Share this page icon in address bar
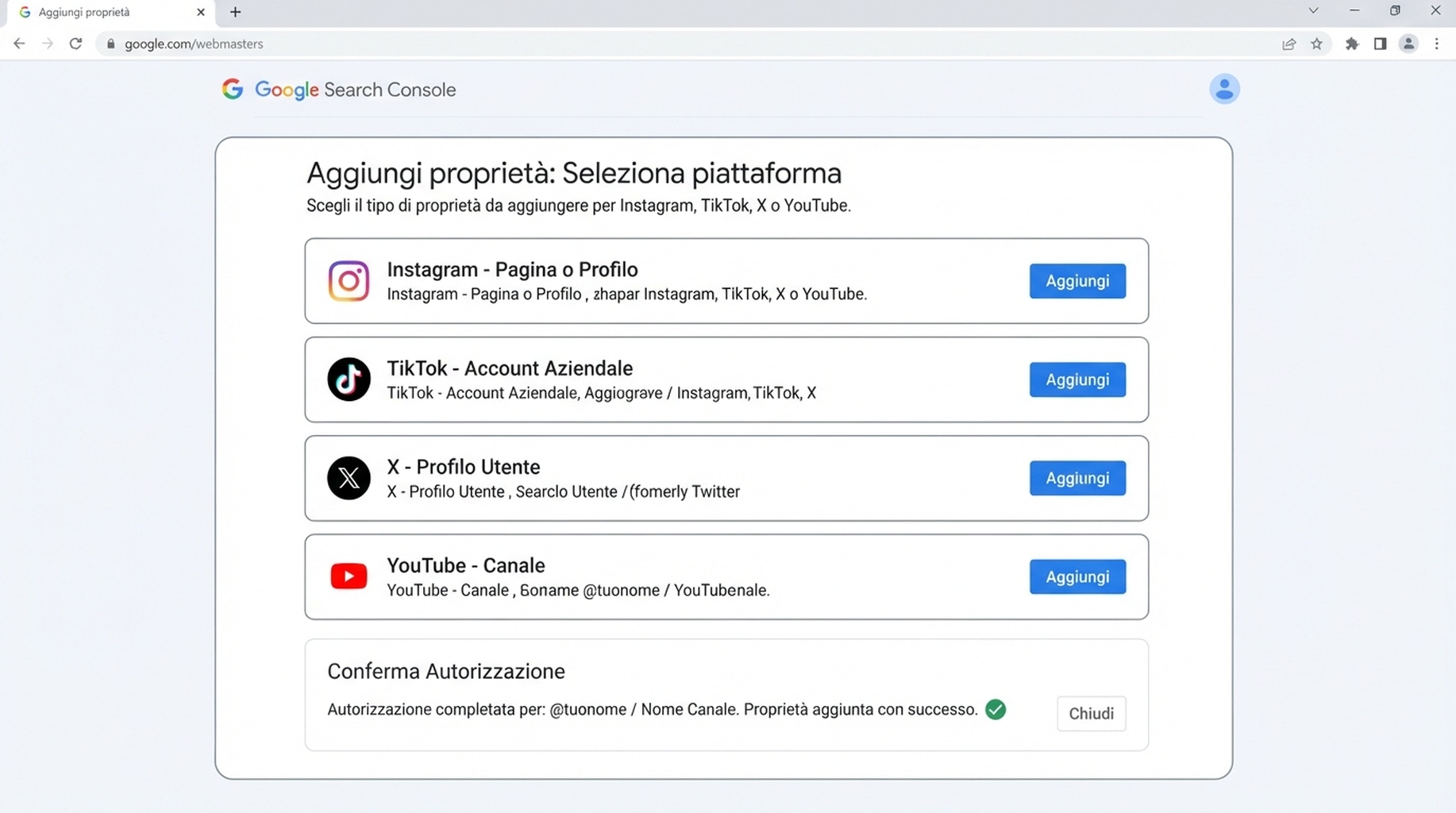 [1288, 44]
